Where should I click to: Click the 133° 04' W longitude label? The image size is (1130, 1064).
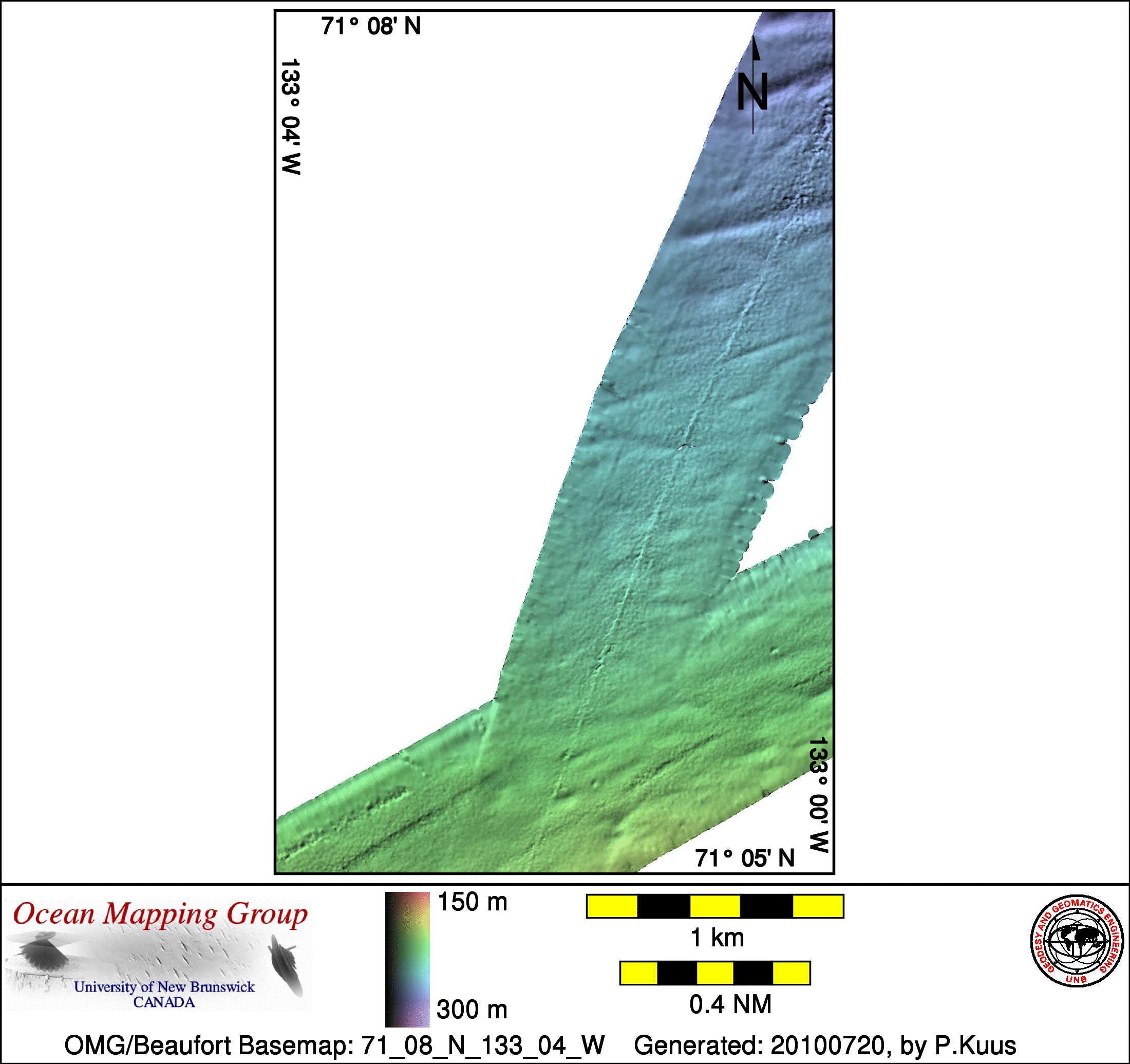(290, 116)
